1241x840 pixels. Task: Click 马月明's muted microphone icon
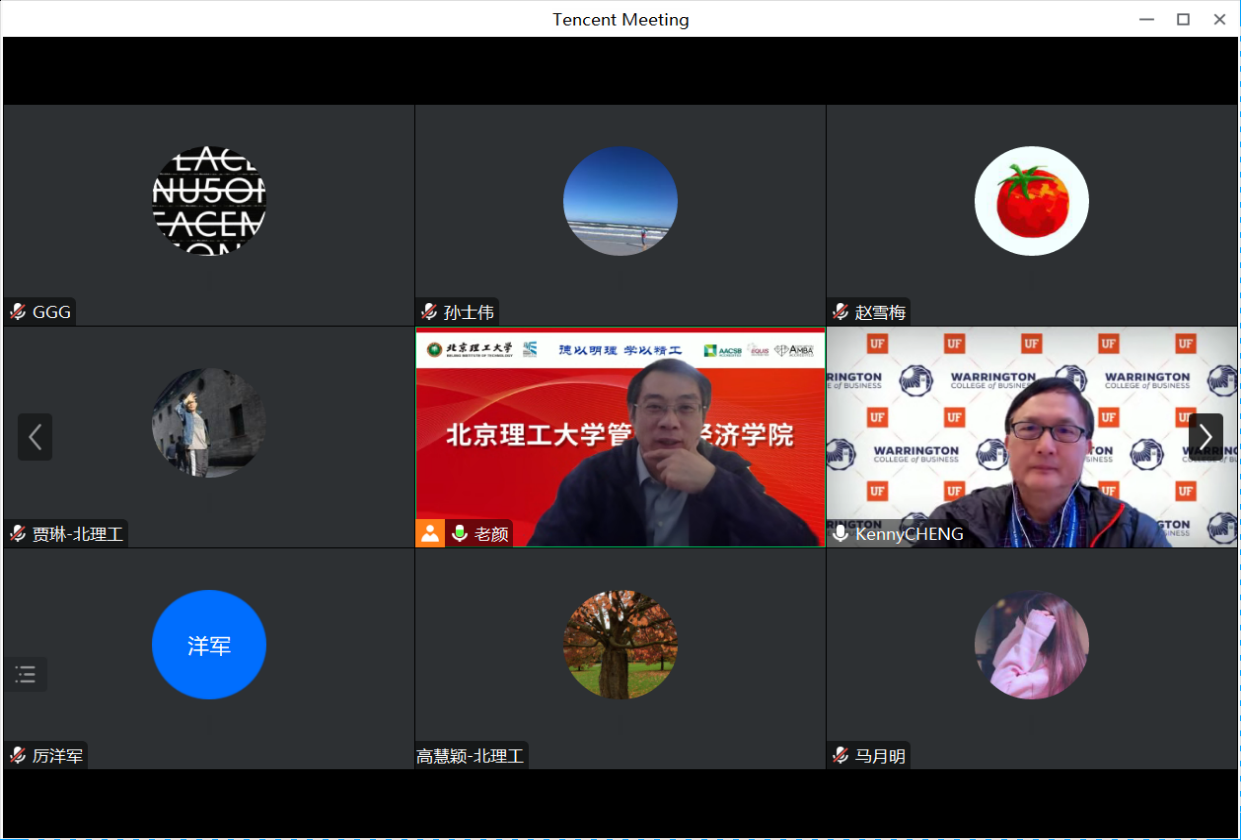840,756
